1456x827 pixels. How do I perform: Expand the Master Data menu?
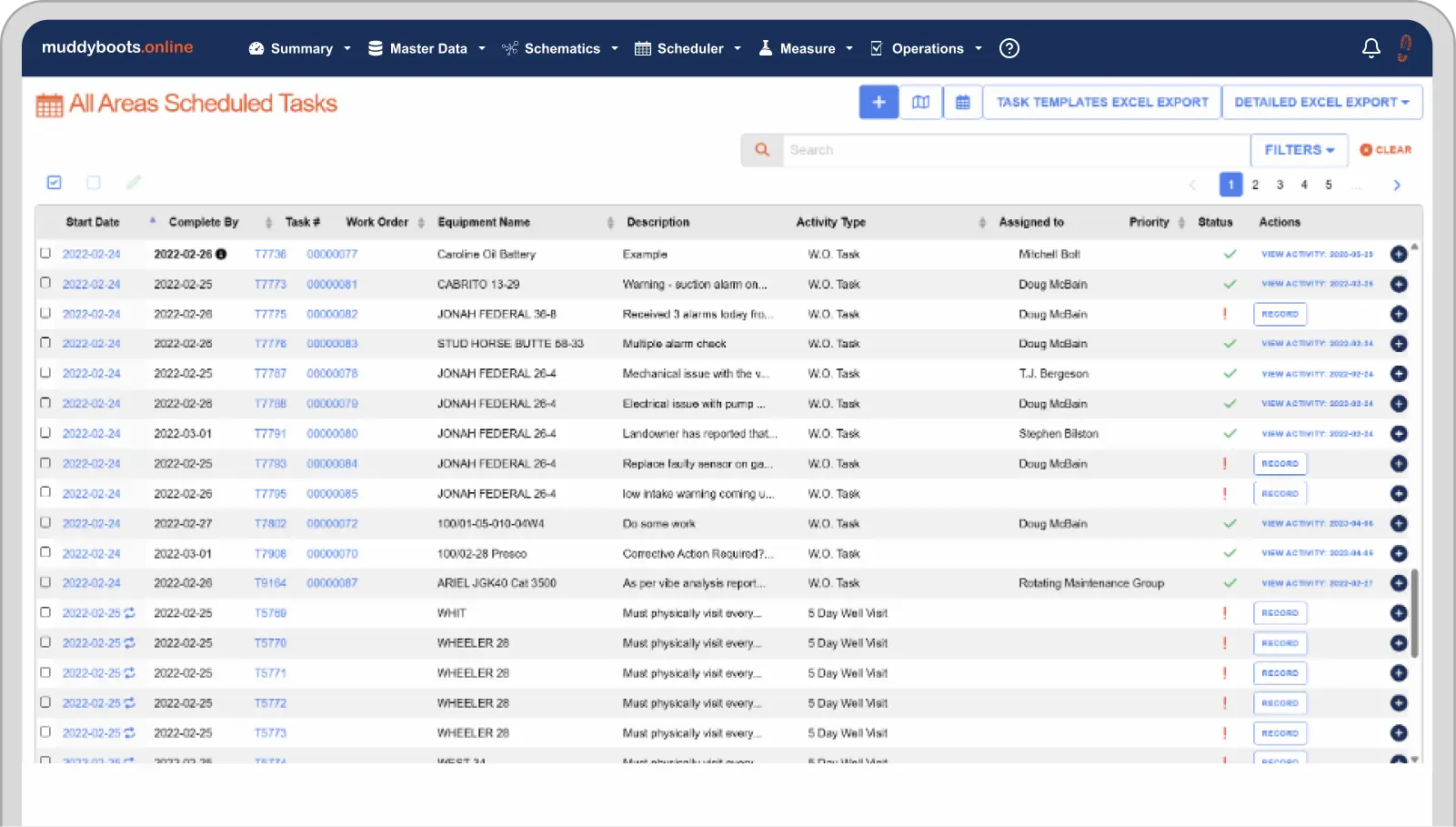click(x=427, y=49)
